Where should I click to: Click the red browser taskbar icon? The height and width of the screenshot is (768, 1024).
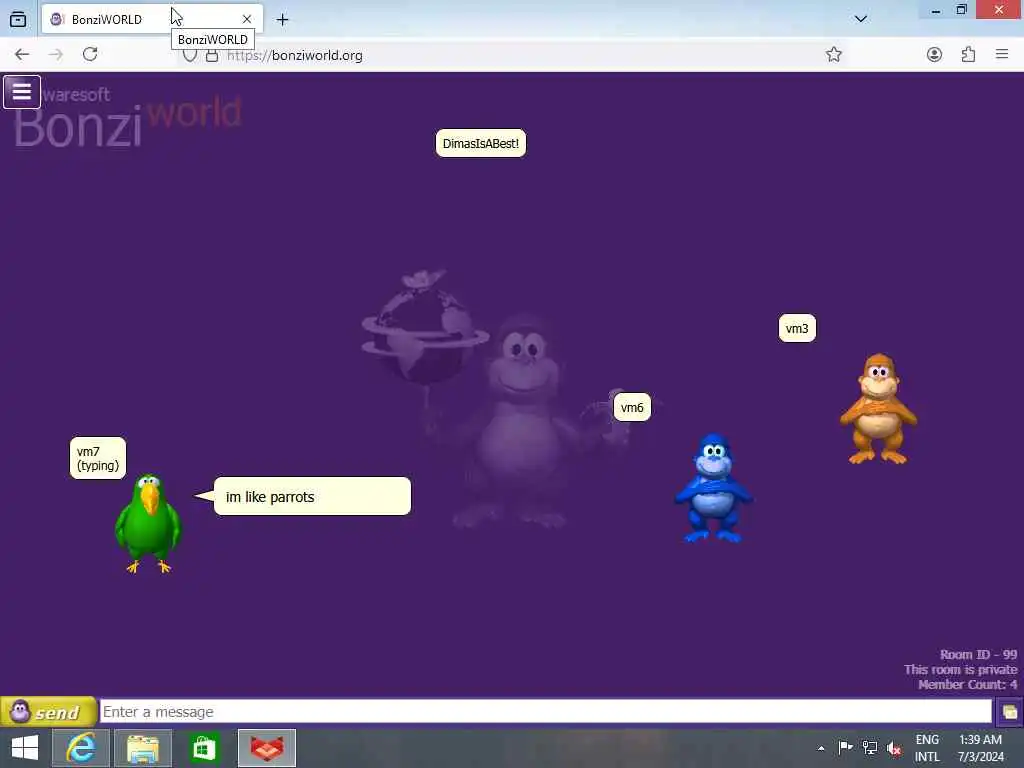[266, 748]
